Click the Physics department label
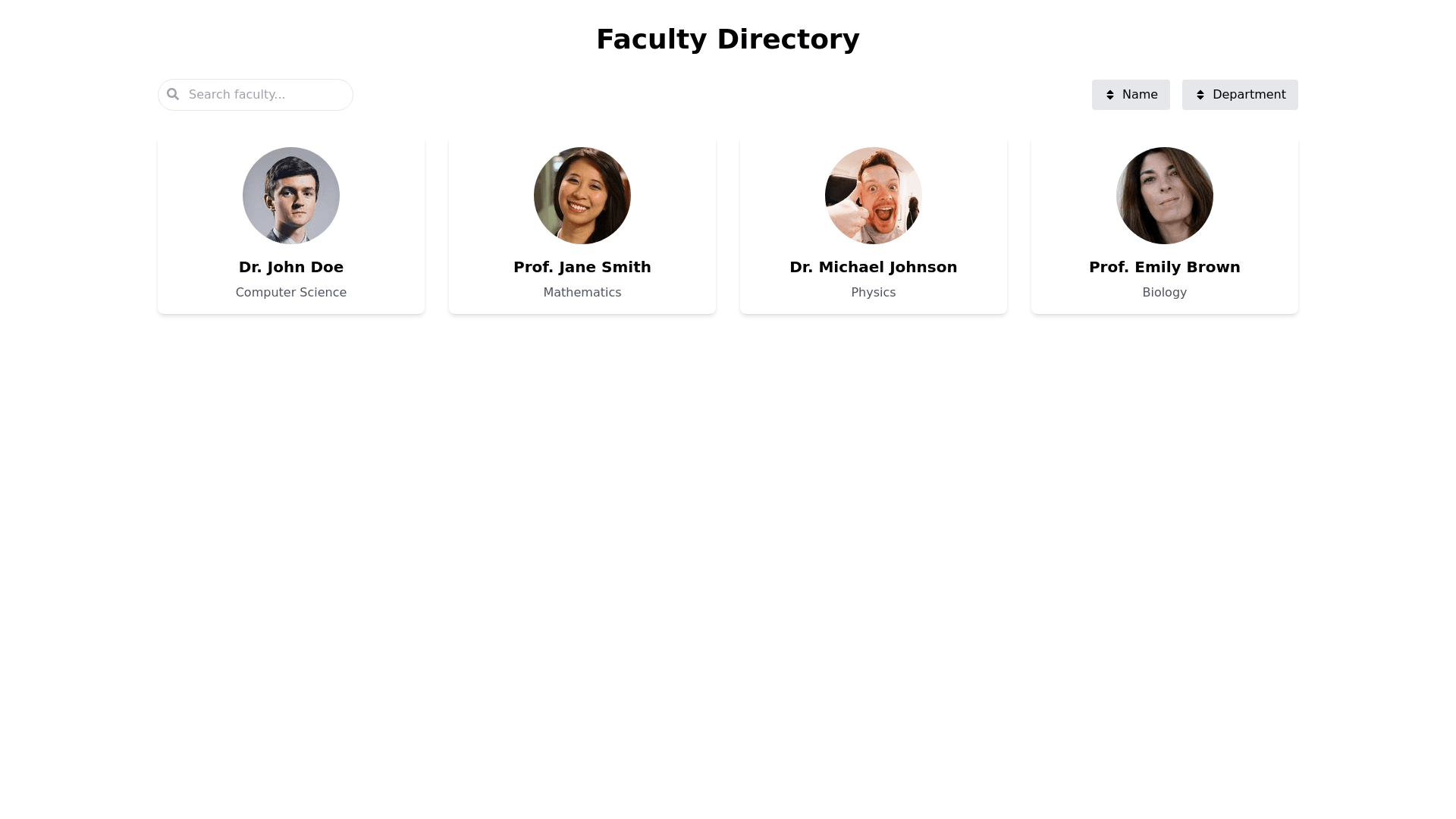1456x819 pixels. [x=874, y=293]
